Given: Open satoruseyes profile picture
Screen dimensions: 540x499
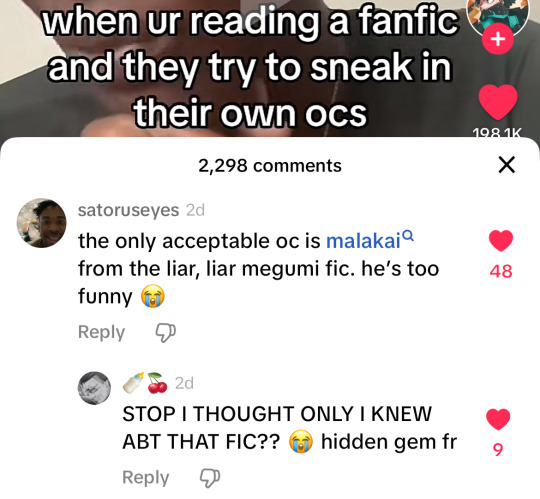Looking at the screenshot, I should (42, 223).
